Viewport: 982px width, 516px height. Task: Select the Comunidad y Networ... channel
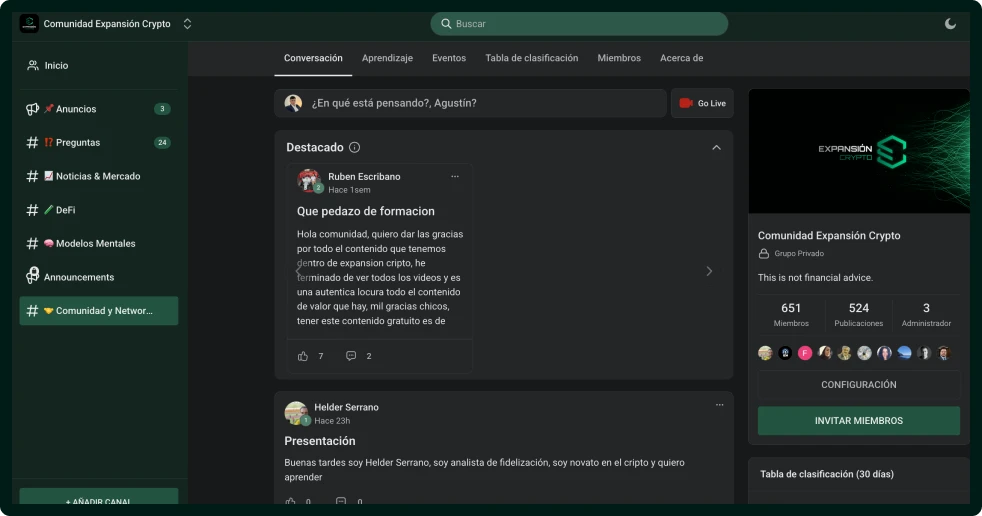[99, 311]
